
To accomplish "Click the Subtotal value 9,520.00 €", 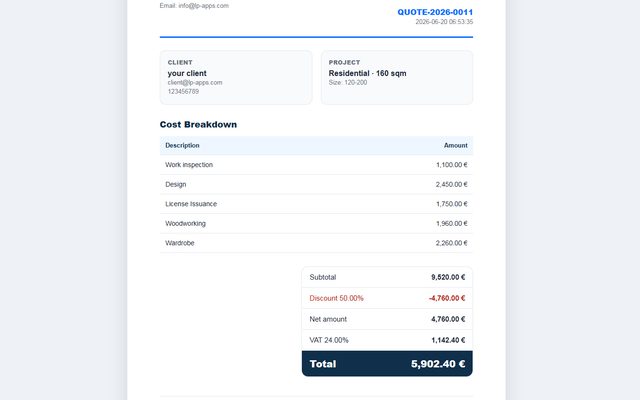I will pyautogui.click(x=448, y=277).
